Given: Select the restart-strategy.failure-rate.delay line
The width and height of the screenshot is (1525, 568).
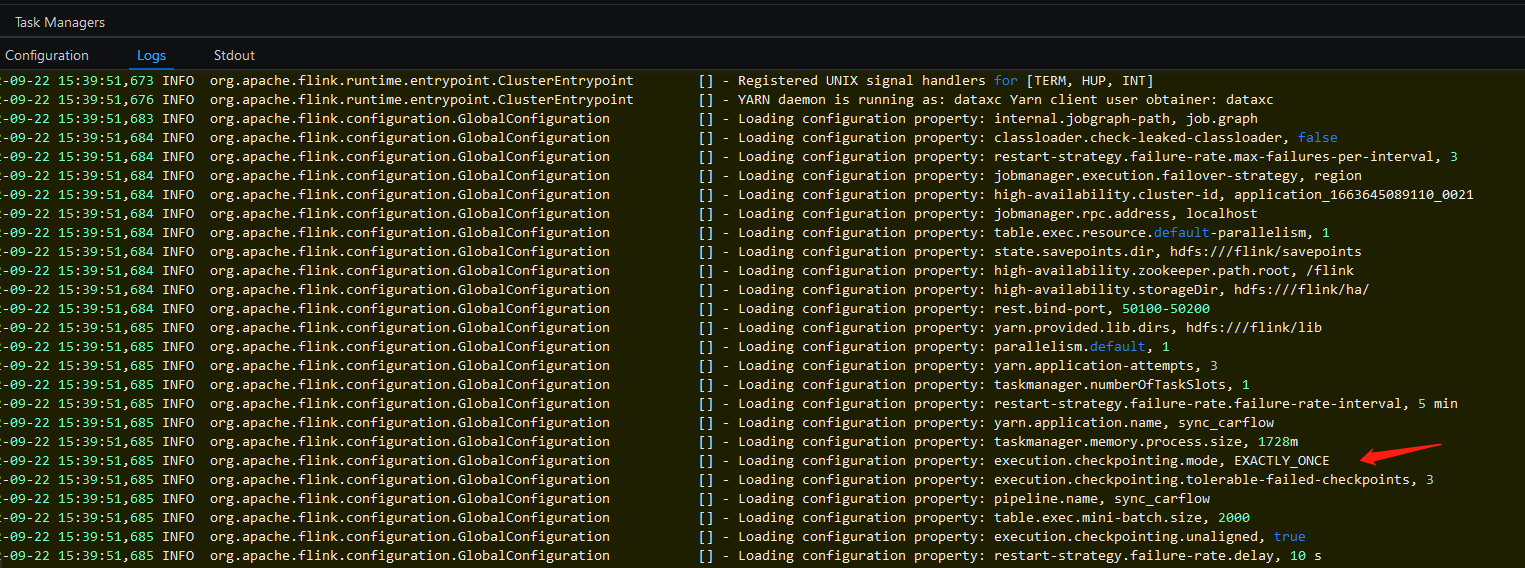Looking at the screenshot, I should 661,556.
